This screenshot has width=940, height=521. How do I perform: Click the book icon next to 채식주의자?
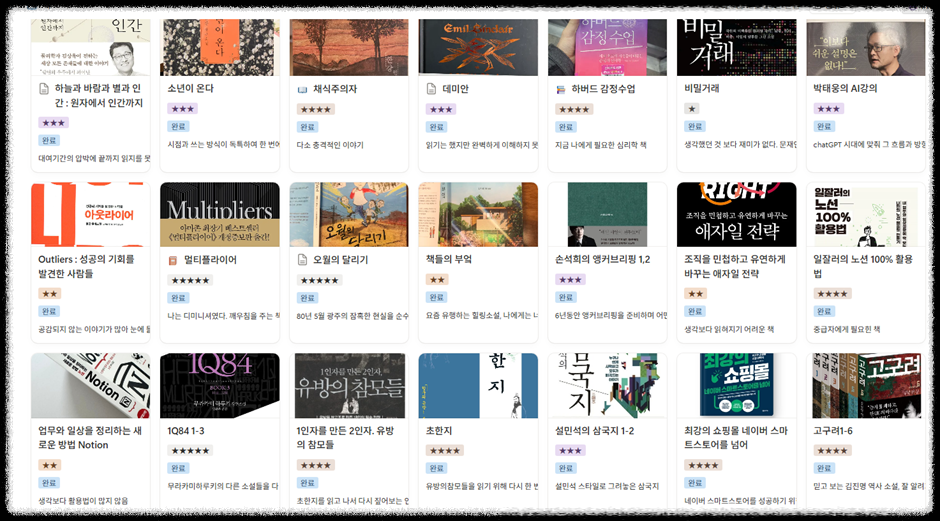(303, 89)
